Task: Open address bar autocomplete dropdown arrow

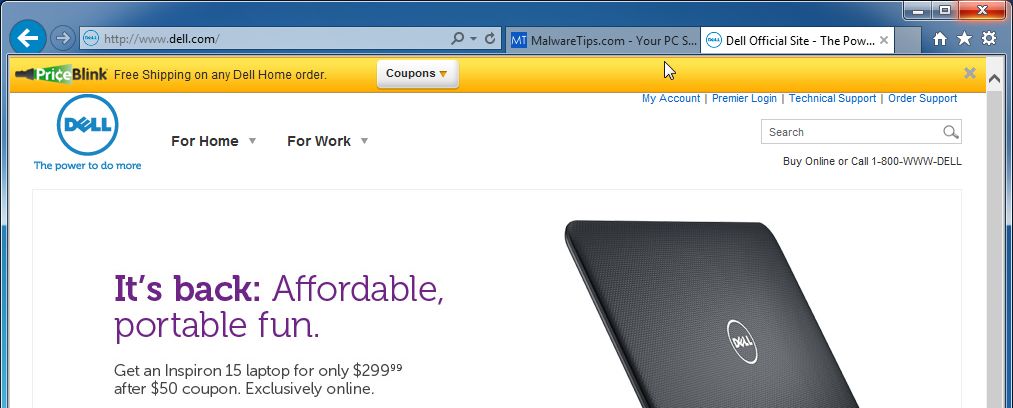Action: pos(474,39)
